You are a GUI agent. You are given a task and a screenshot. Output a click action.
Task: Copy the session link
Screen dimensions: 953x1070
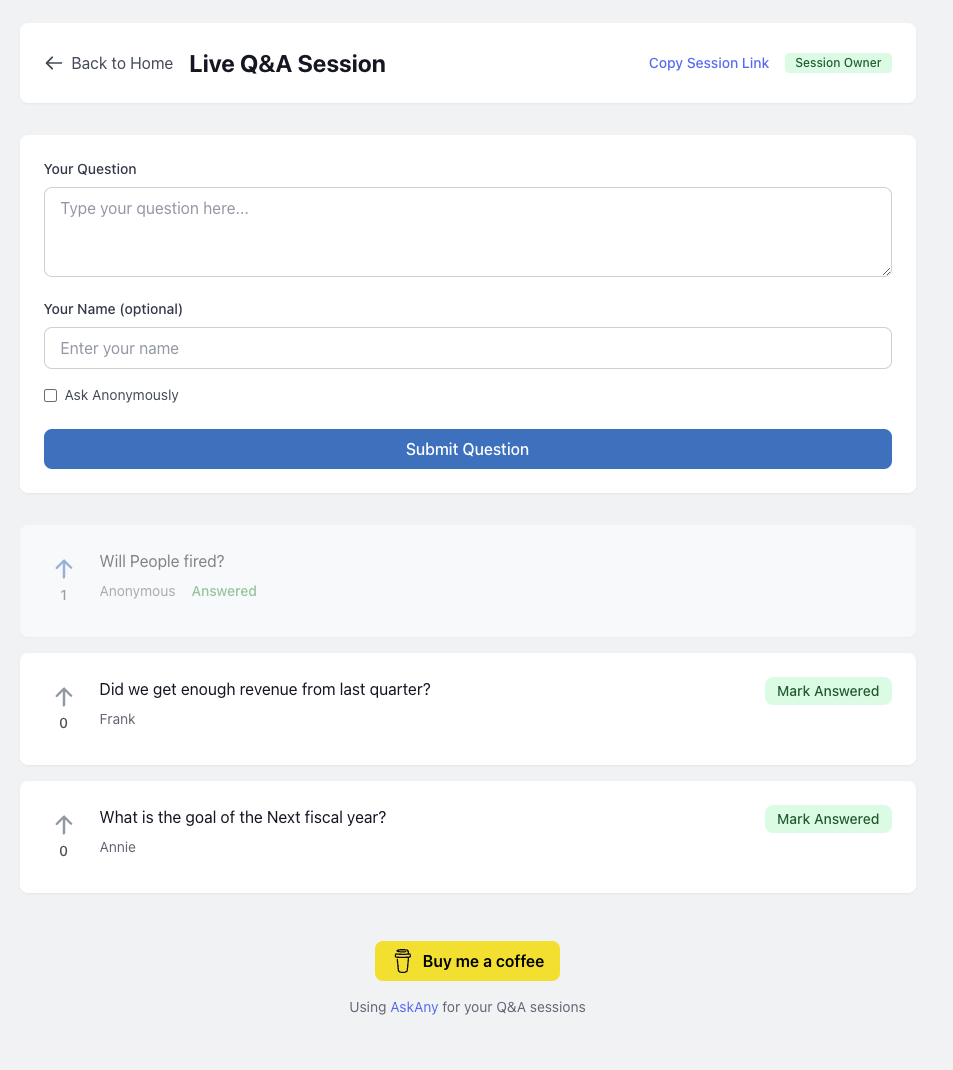coord(708,63)
